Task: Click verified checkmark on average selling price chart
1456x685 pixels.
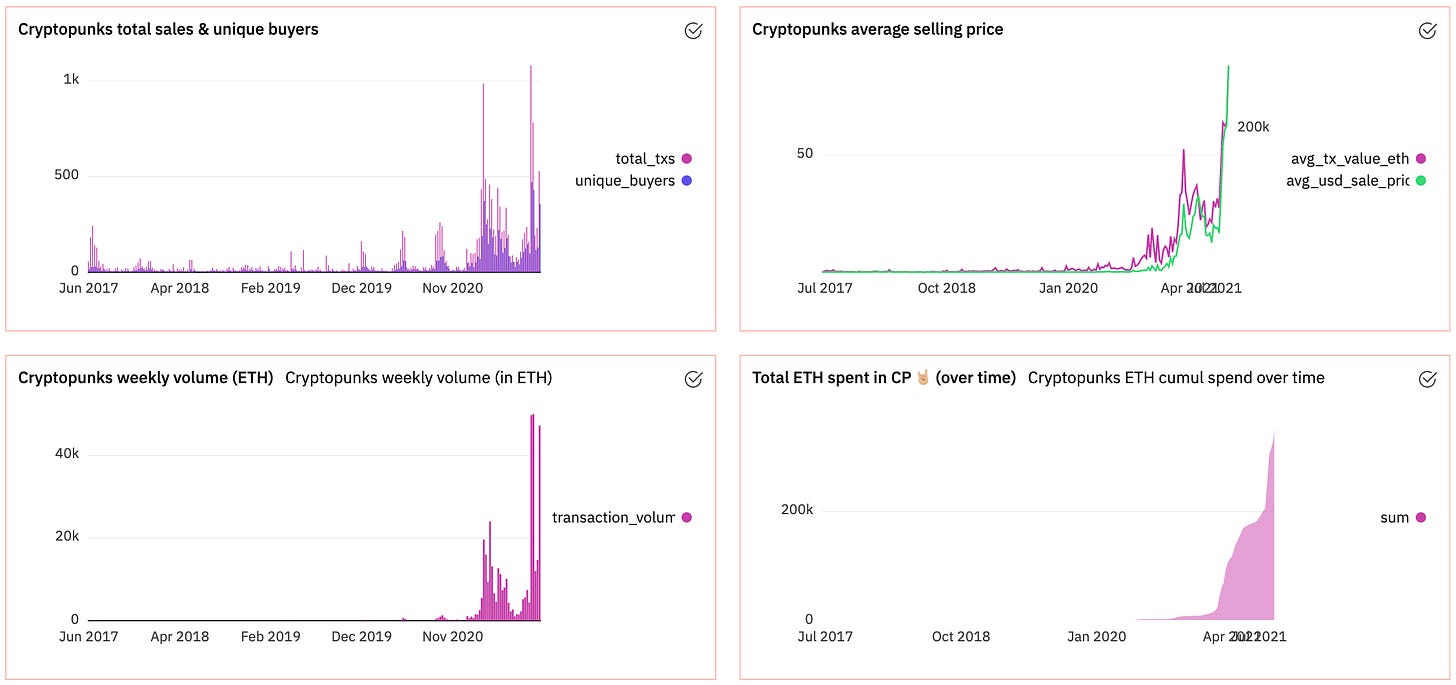Action: pos(1427,31)
